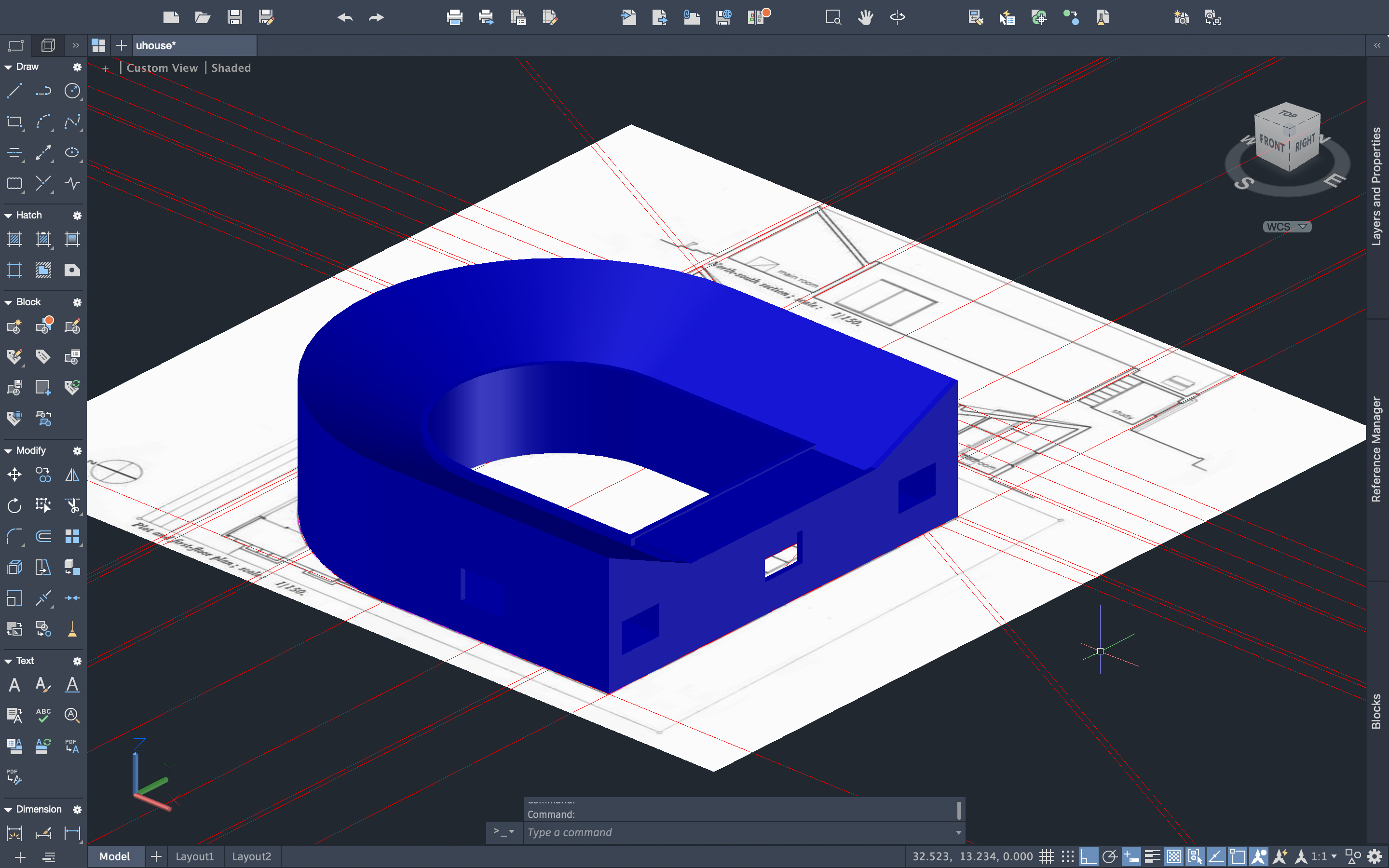This screenshot has height=868, width=1389.
Task: Toggle lineweight display in status bar
Action: tap(1152, 856)
